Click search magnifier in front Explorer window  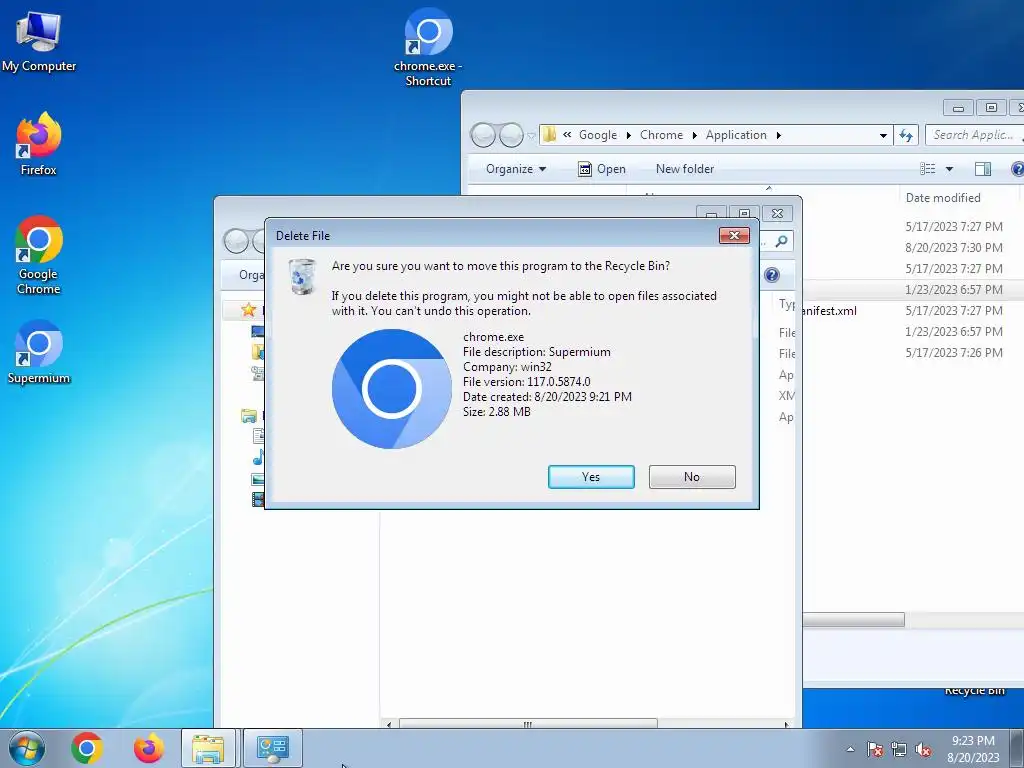point(781,242)
